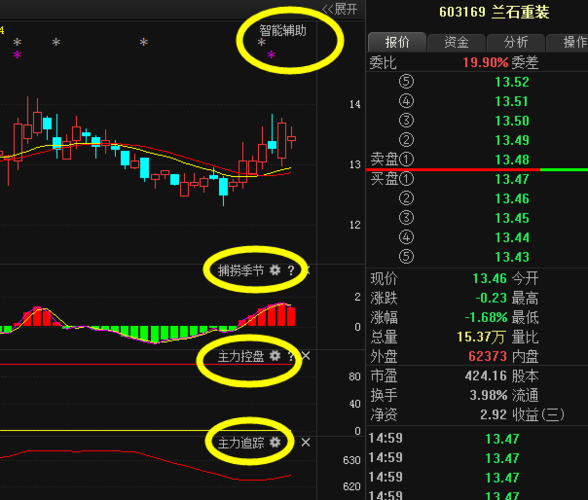Click the purple star signal under 智能辅助

point(272,56)
